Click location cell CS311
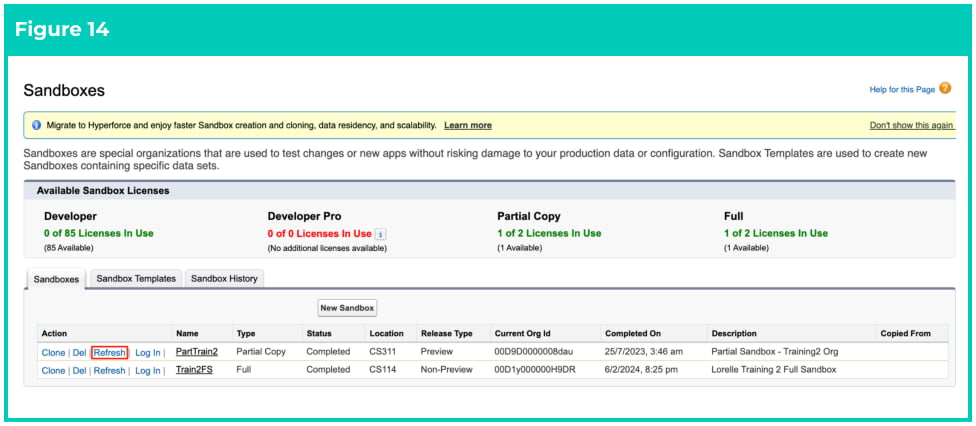976x426 pixels. click(x=383, y=352)
